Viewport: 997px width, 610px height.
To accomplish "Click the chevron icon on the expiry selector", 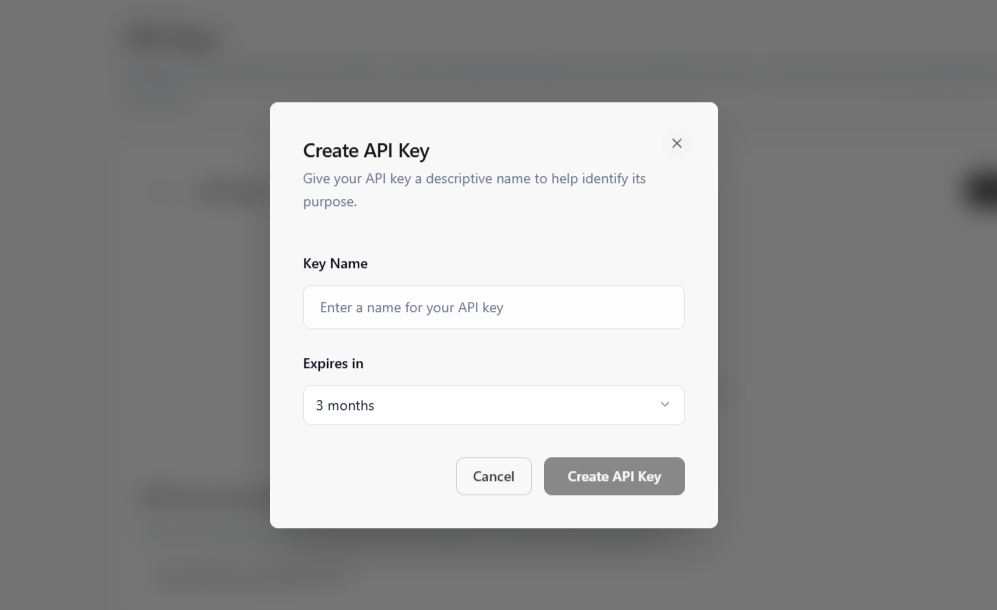I will click(663, 405).
